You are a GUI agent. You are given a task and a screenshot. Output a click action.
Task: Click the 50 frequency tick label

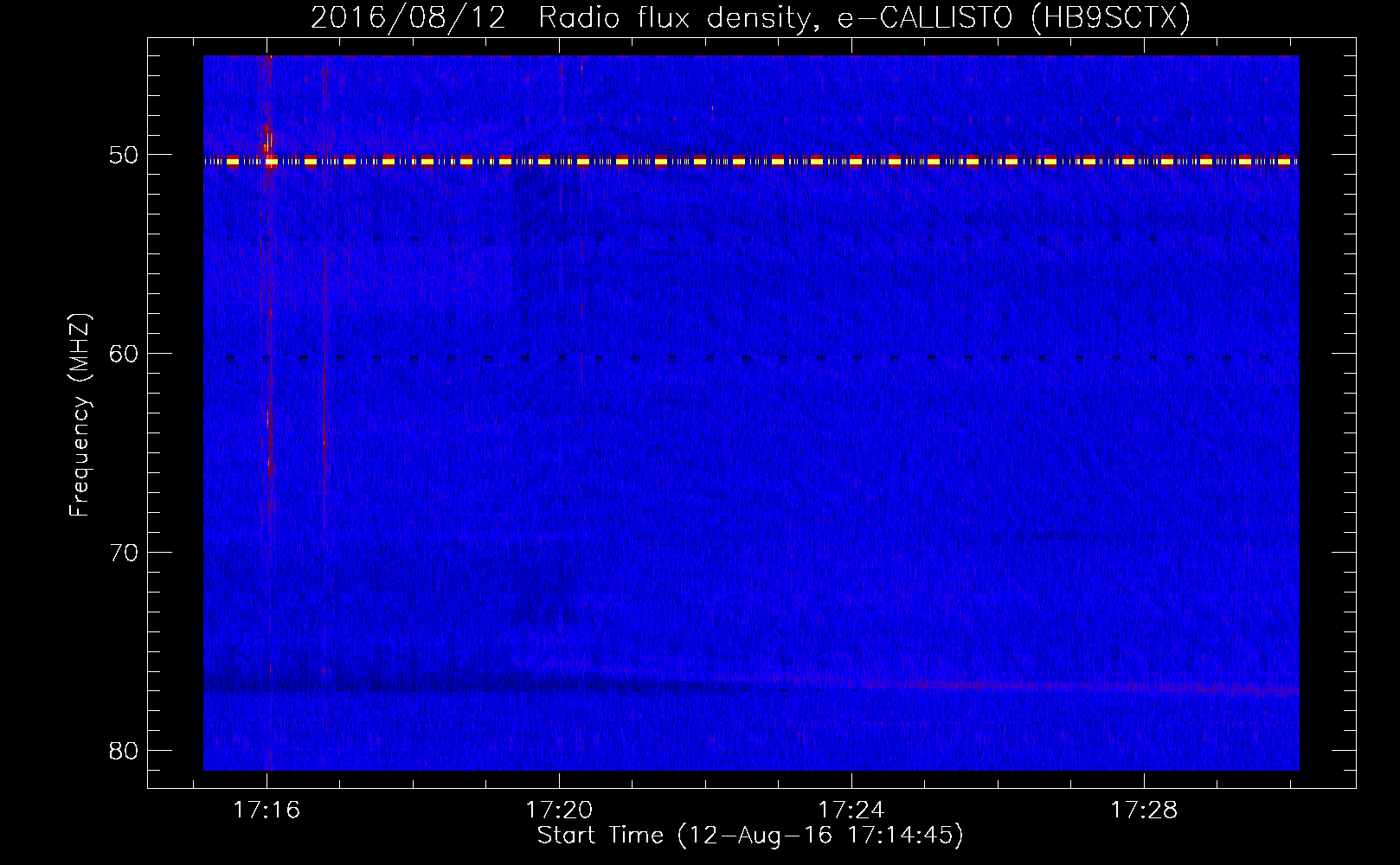[124, 155]
